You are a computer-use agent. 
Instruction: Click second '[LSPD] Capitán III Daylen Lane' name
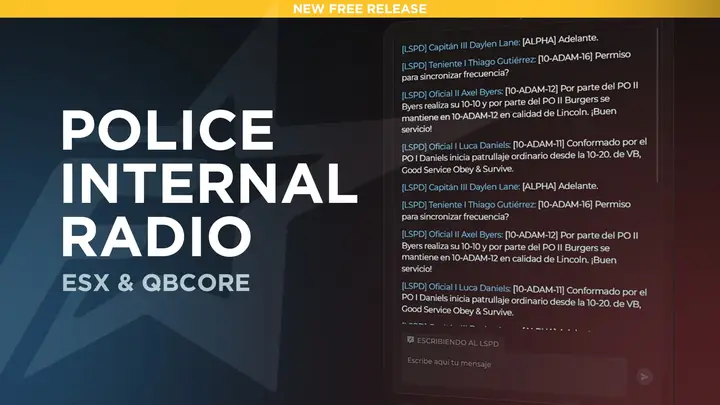[461, 187]
